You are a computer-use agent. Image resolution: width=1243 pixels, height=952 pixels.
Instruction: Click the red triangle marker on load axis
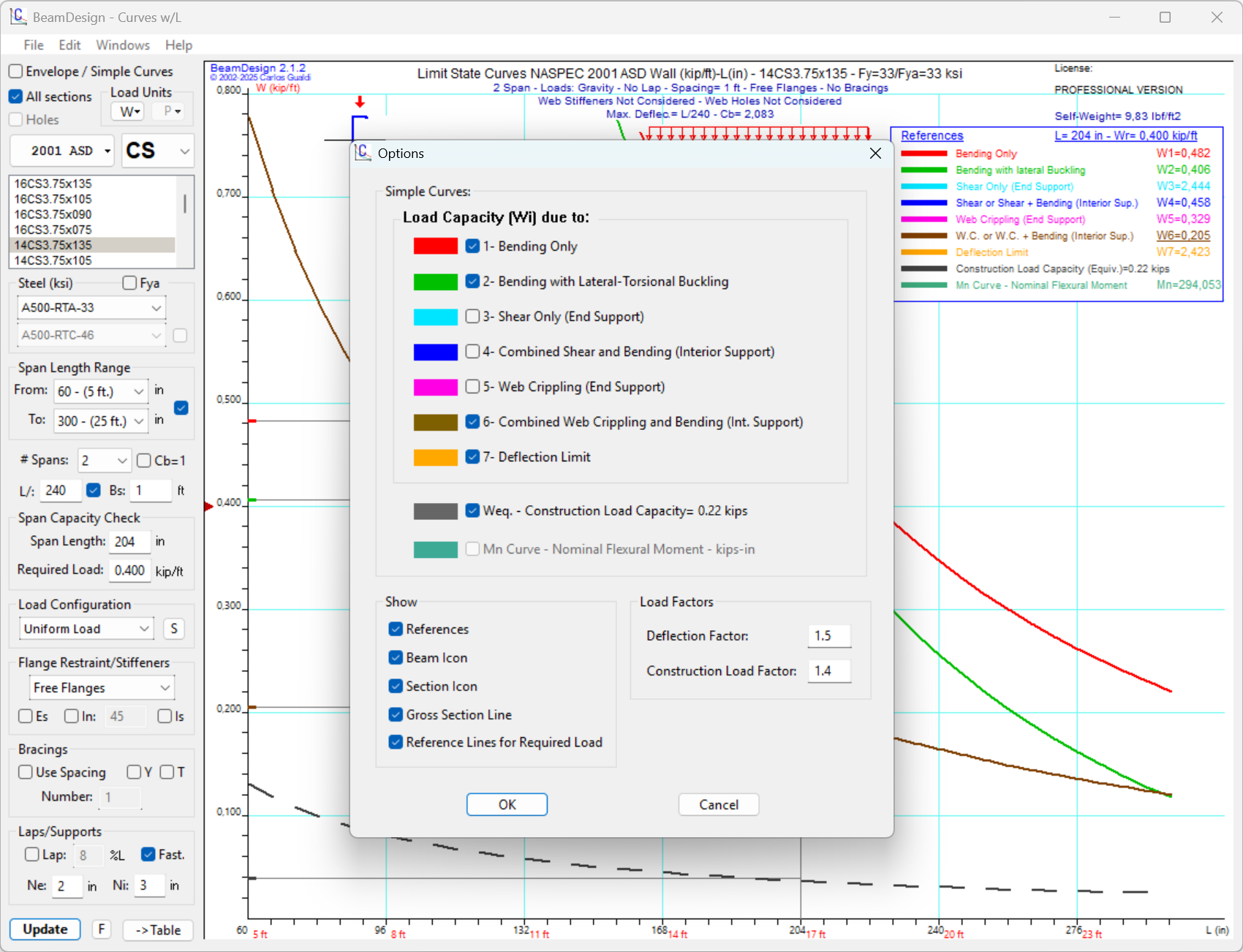pos(208,506)
